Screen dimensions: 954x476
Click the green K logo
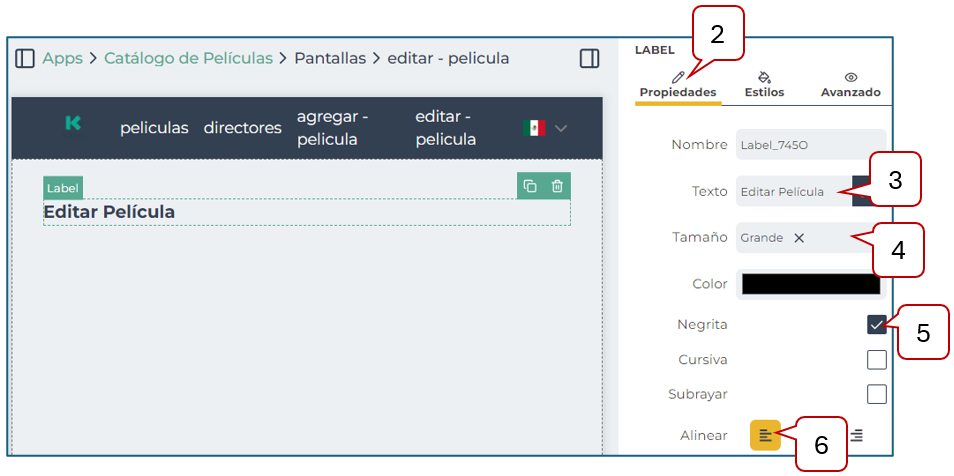[73, 123]
